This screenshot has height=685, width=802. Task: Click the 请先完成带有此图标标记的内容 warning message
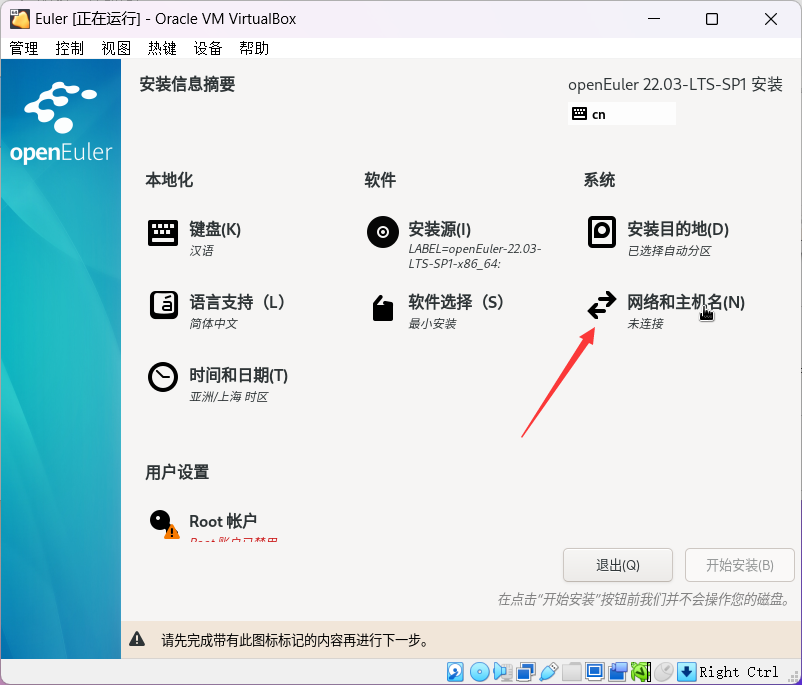coord(295,640)
